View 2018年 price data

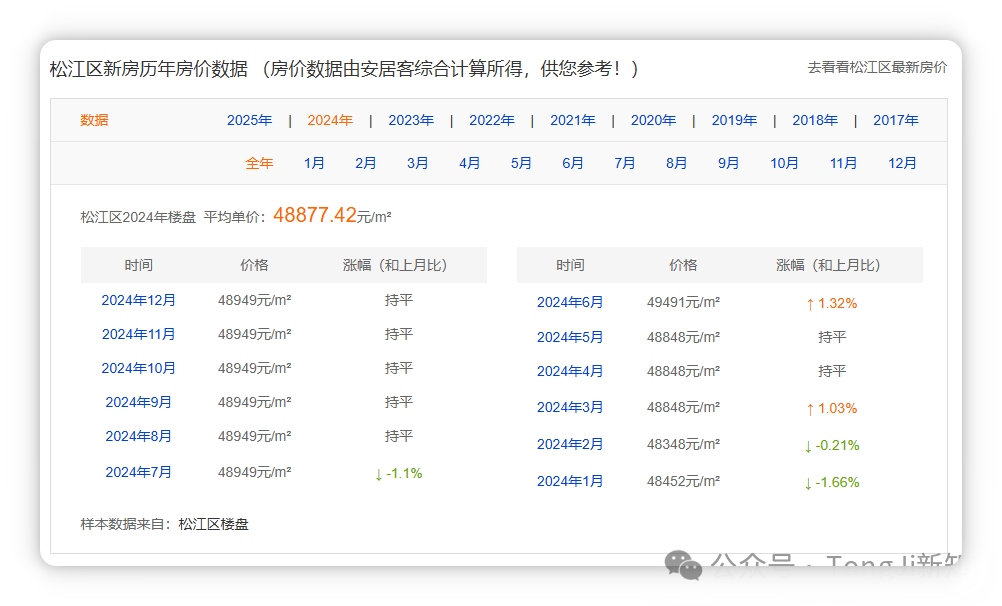[815, 120]
